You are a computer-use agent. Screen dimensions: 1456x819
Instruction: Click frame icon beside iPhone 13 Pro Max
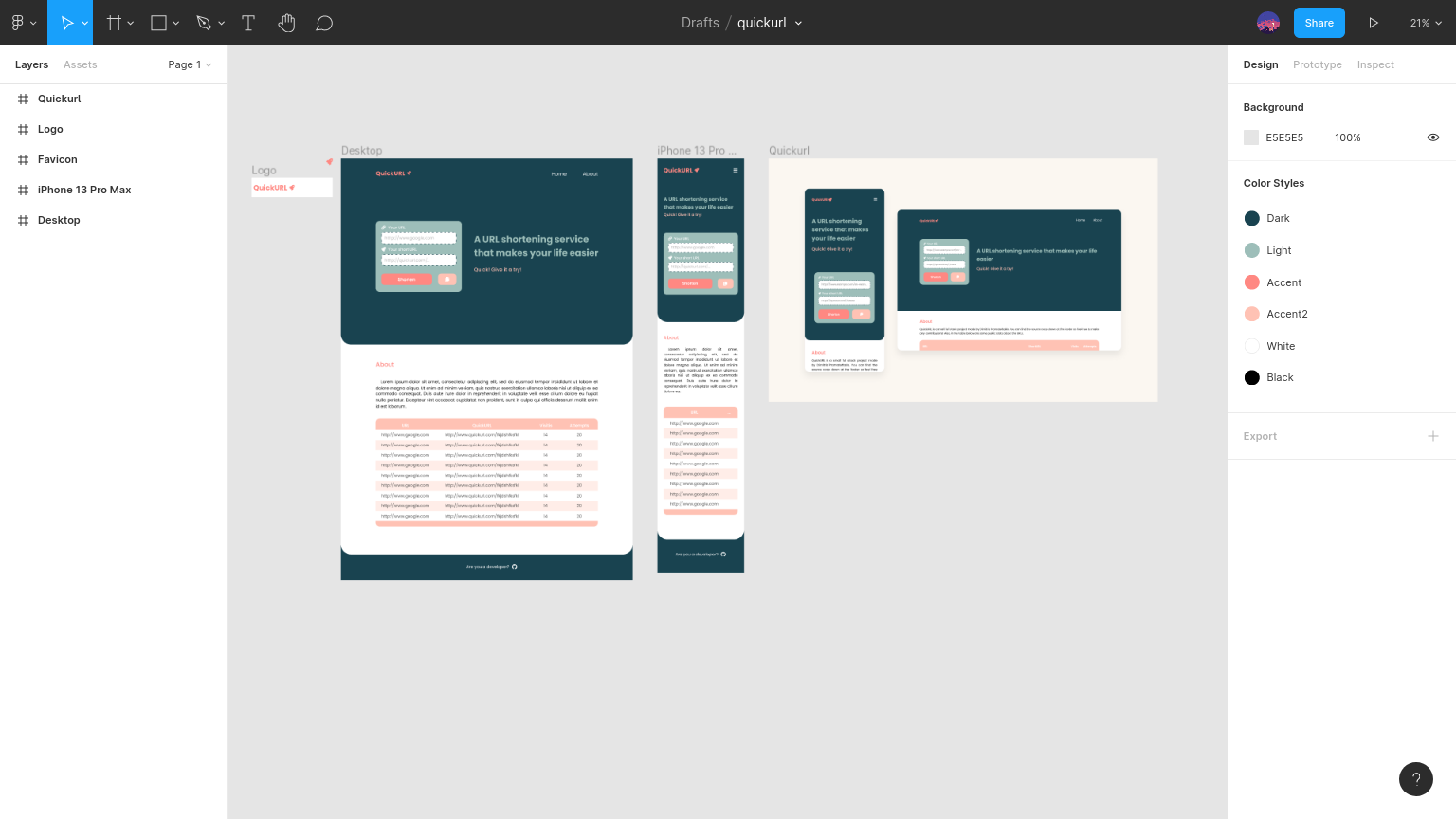(x=23, y=190)
